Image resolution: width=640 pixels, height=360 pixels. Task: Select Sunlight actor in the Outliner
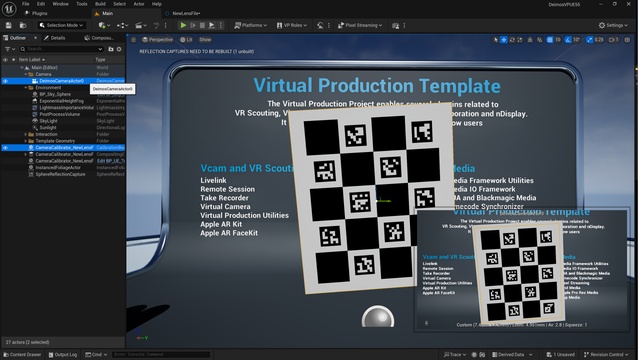click(x=48, y=128)
